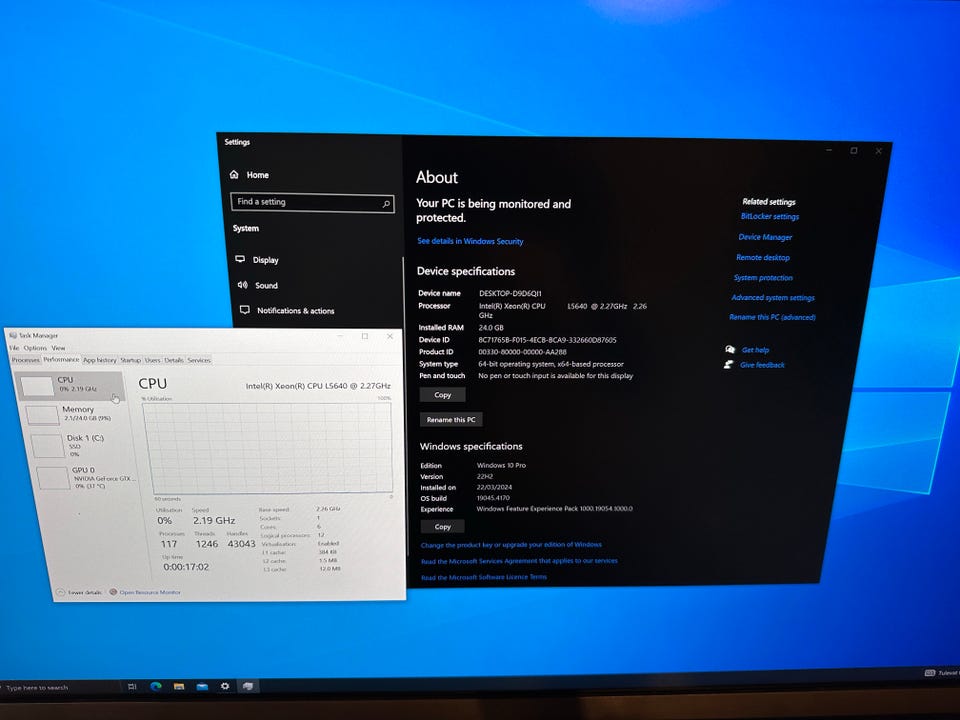Click the Rename this PC button
Screen dimensions: 960x720
[x=451, y=419]
